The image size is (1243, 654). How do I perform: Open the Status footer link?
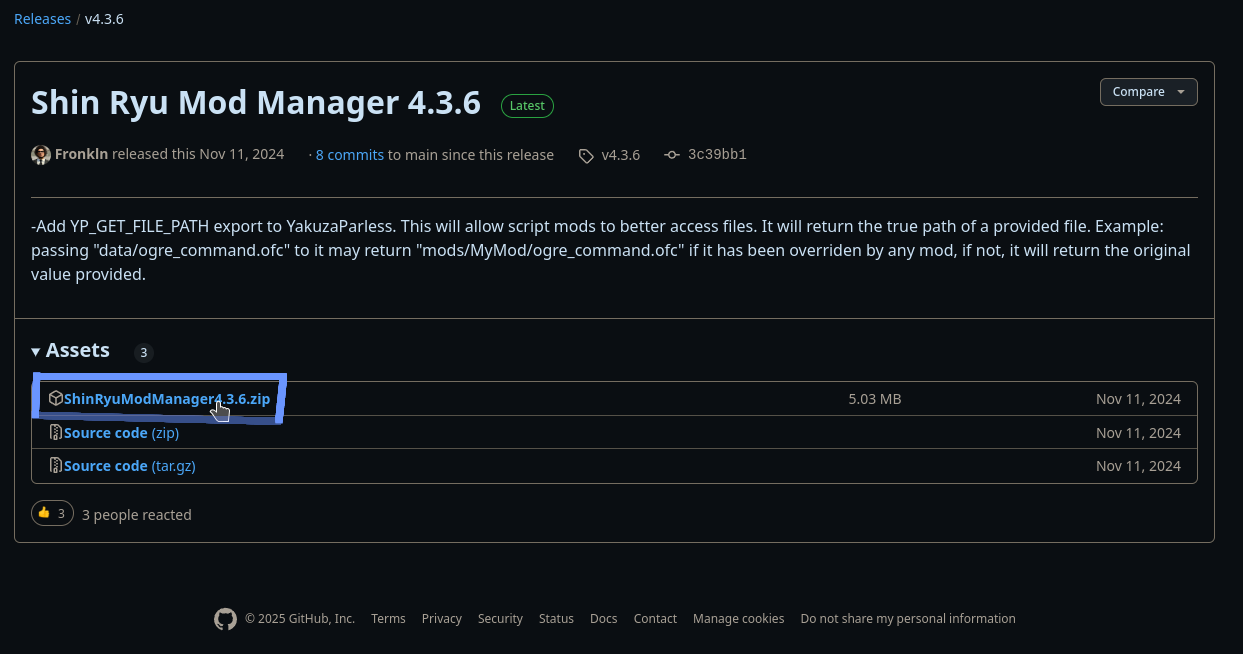pos(556,619)
